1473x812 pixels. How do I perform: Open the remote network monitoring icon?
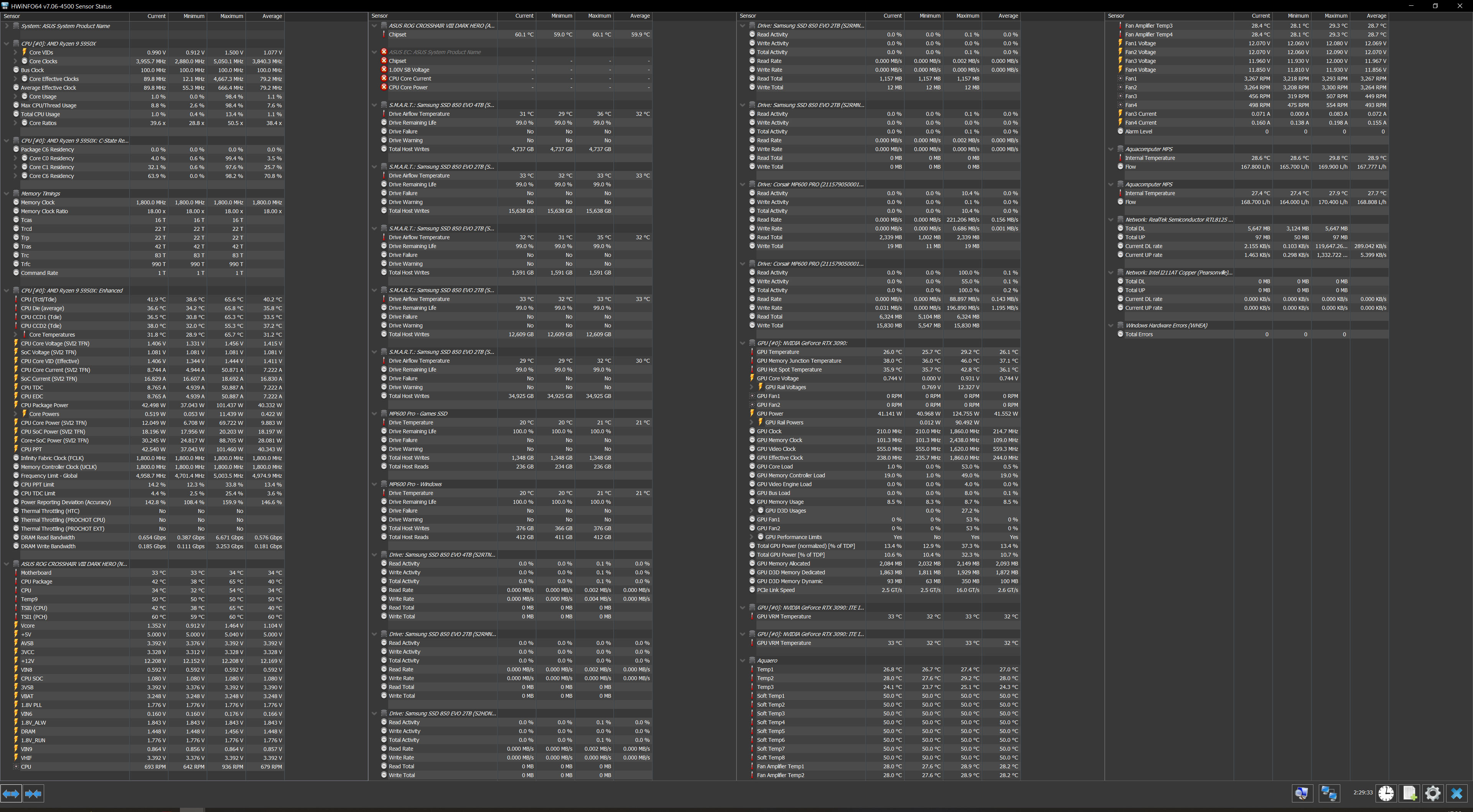coord(1329,793)
